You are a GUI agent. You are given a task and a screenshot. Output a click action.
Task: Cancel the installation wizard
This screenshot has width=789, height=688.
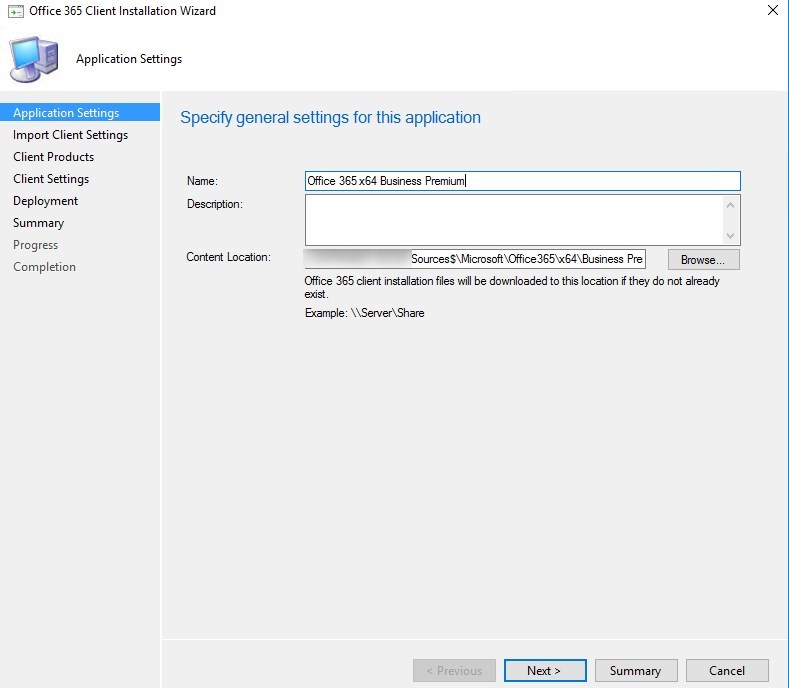[727, 670]
